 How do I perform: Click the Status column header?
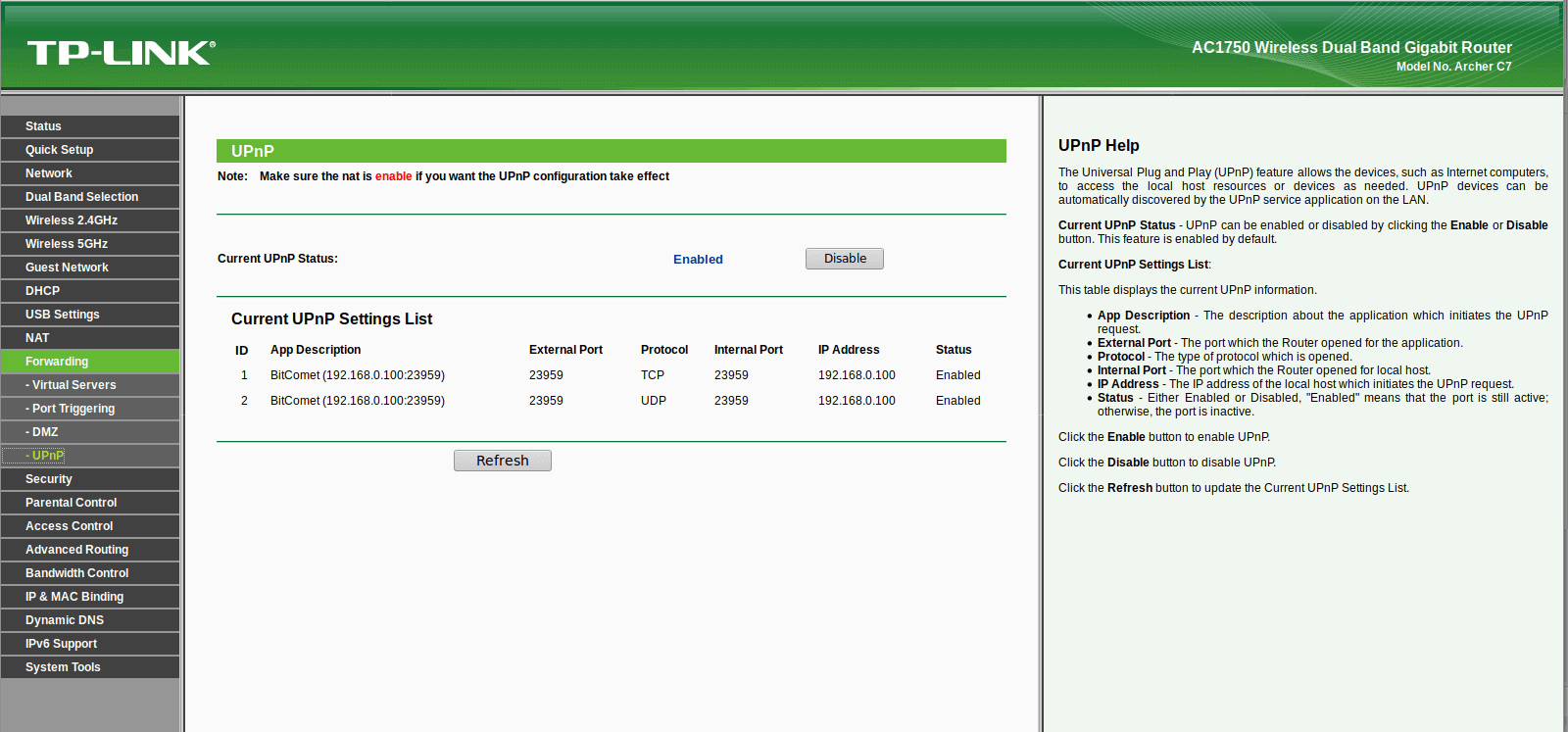click(x=954, y=350)
